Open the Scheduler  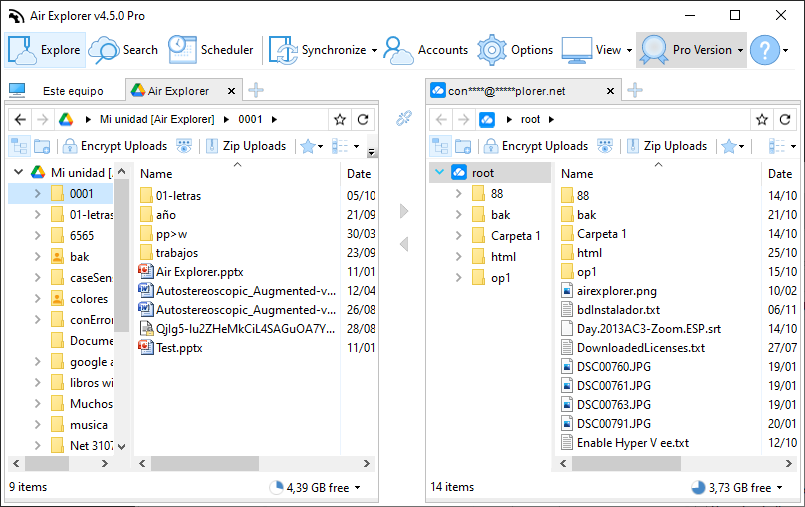click(x=211, y=50)
